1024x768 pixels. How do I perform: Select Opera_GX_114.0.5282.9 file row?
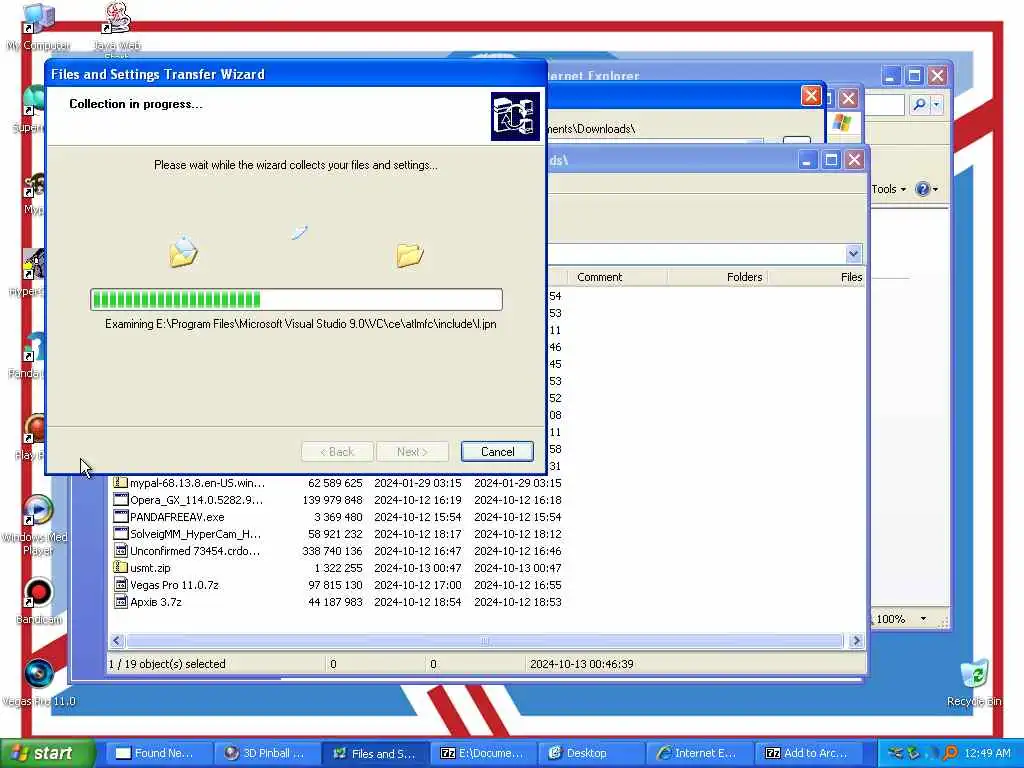coord(337,500)
